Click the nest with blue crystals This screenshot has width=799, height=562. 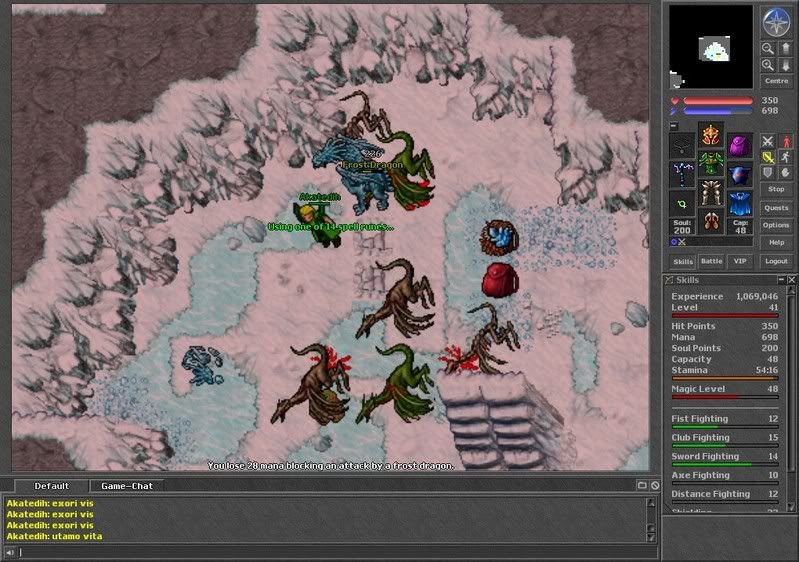[499, 237]
